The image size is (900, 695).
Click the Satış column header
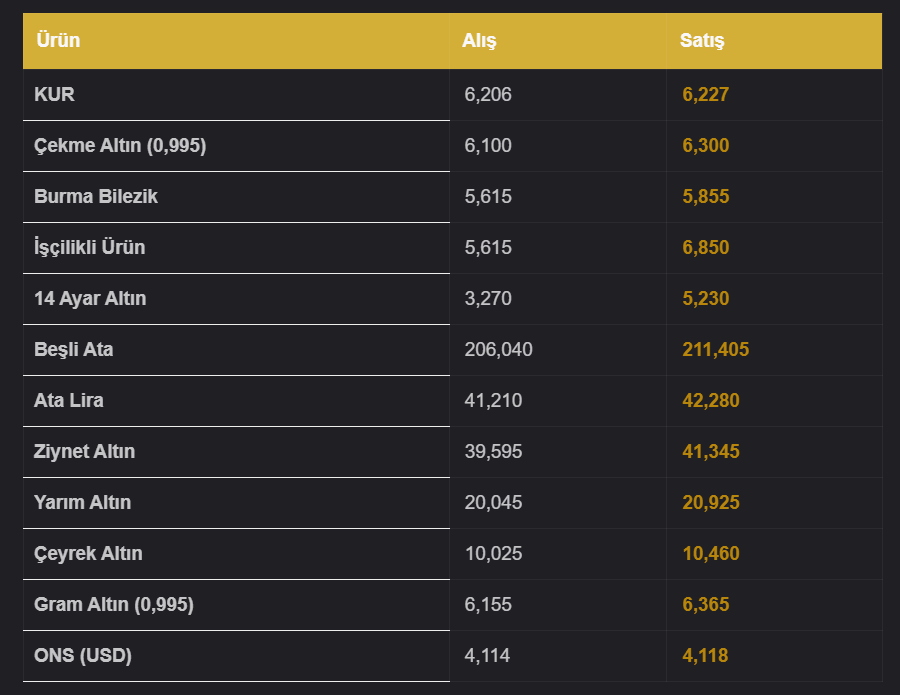point(701,40)
